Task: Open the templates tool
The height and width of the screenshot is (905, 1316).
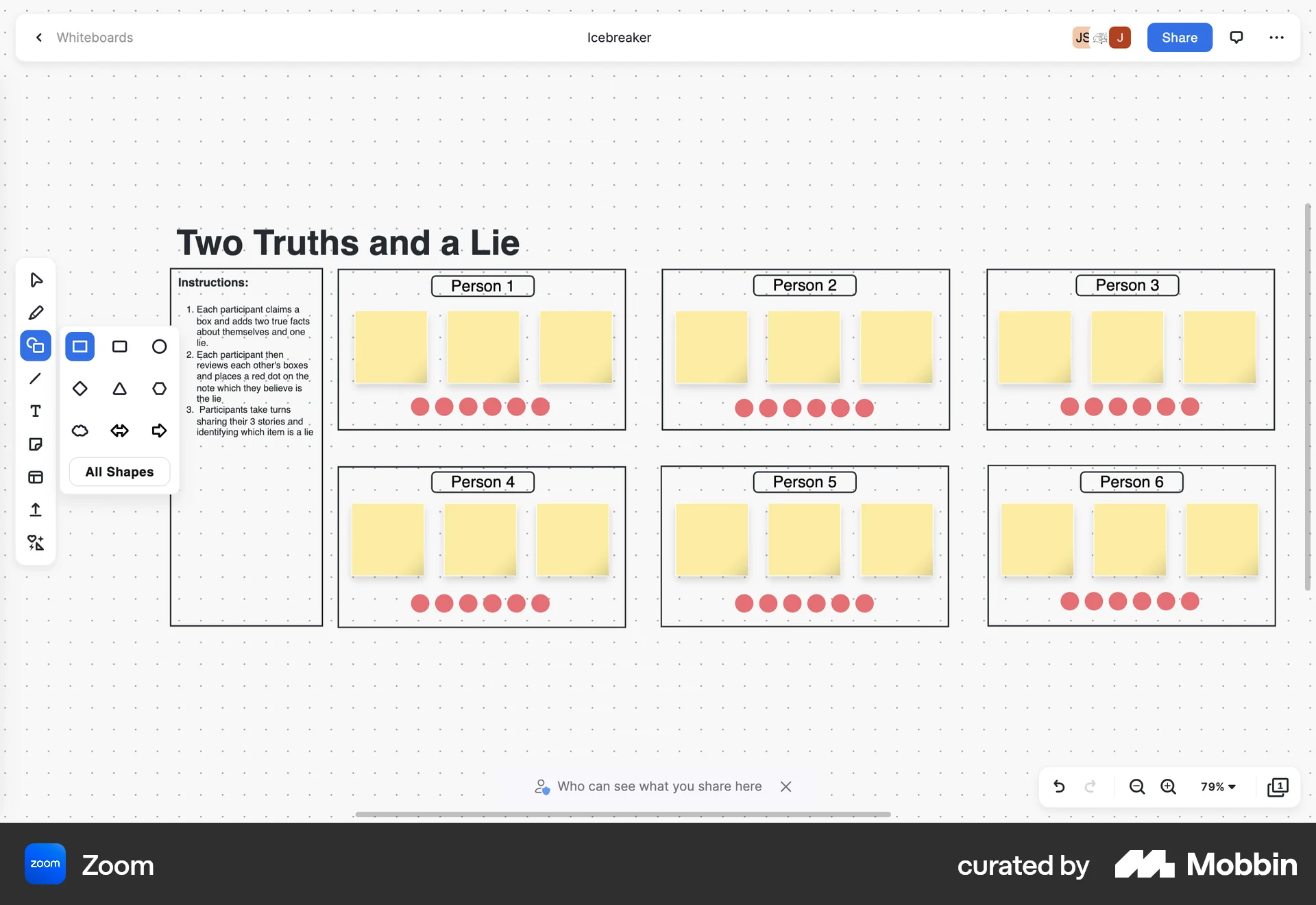Action: pos(35,477)
